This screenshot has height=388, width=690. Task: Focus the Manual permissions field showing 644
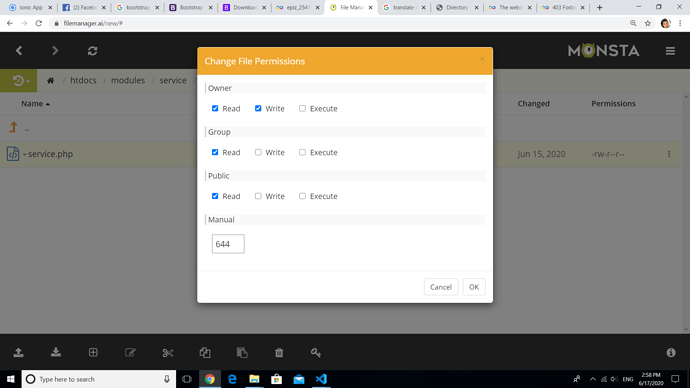tap(228, 244)
